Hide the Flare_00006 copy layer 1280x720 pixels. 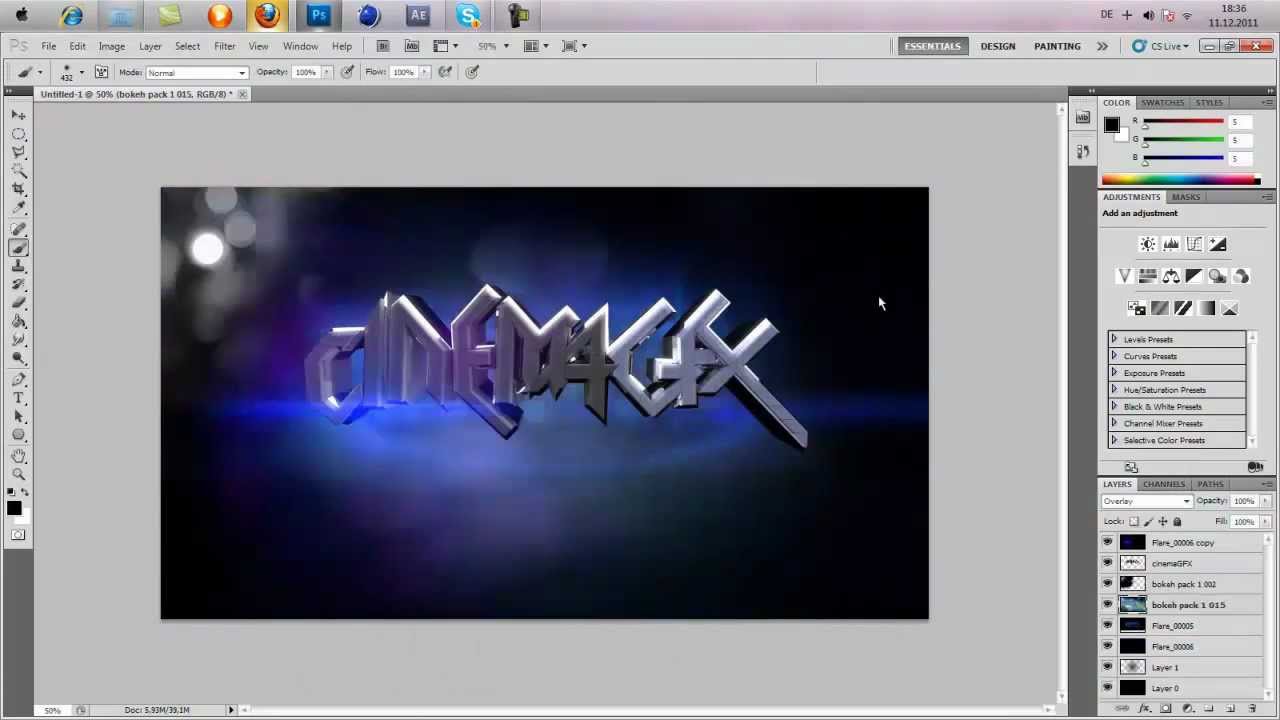[1107, 542]
